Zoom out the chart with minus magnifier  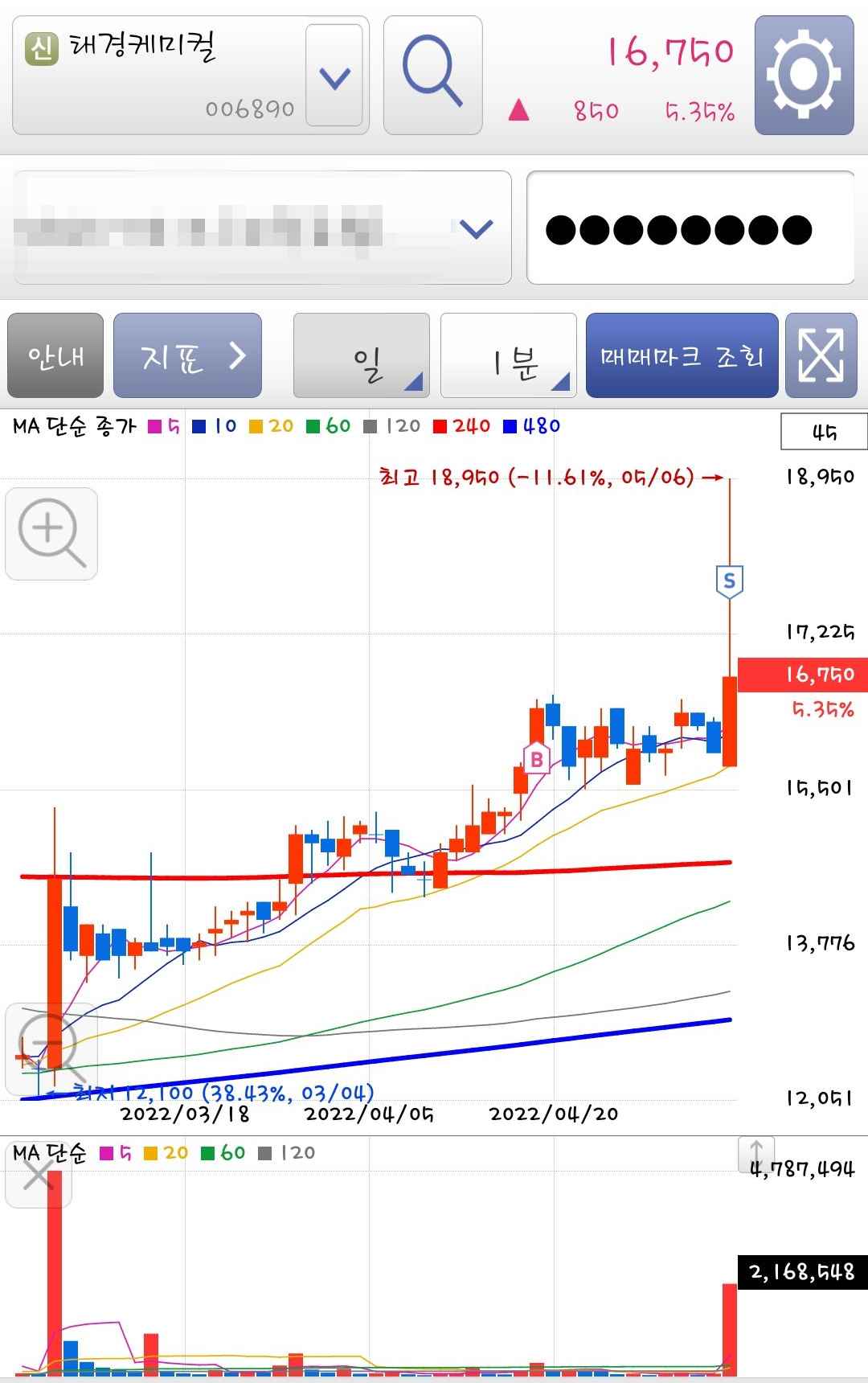pyautogui.click(x=51, y=1049)
